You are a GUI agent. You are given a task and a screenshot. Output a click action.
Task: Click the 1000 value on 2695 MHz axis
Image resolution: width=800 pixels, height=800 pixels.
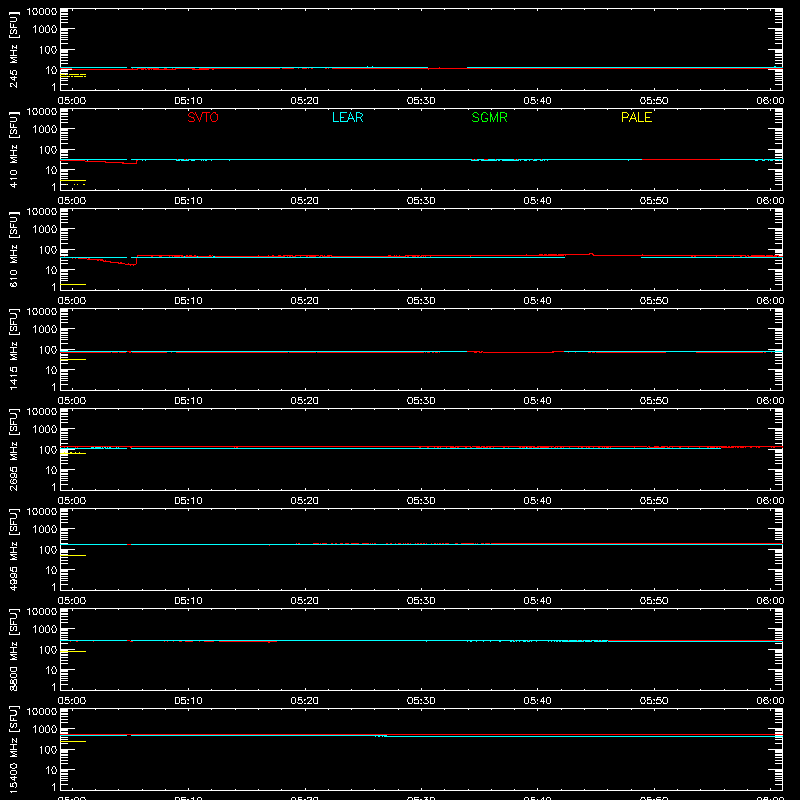pos(45,430)
